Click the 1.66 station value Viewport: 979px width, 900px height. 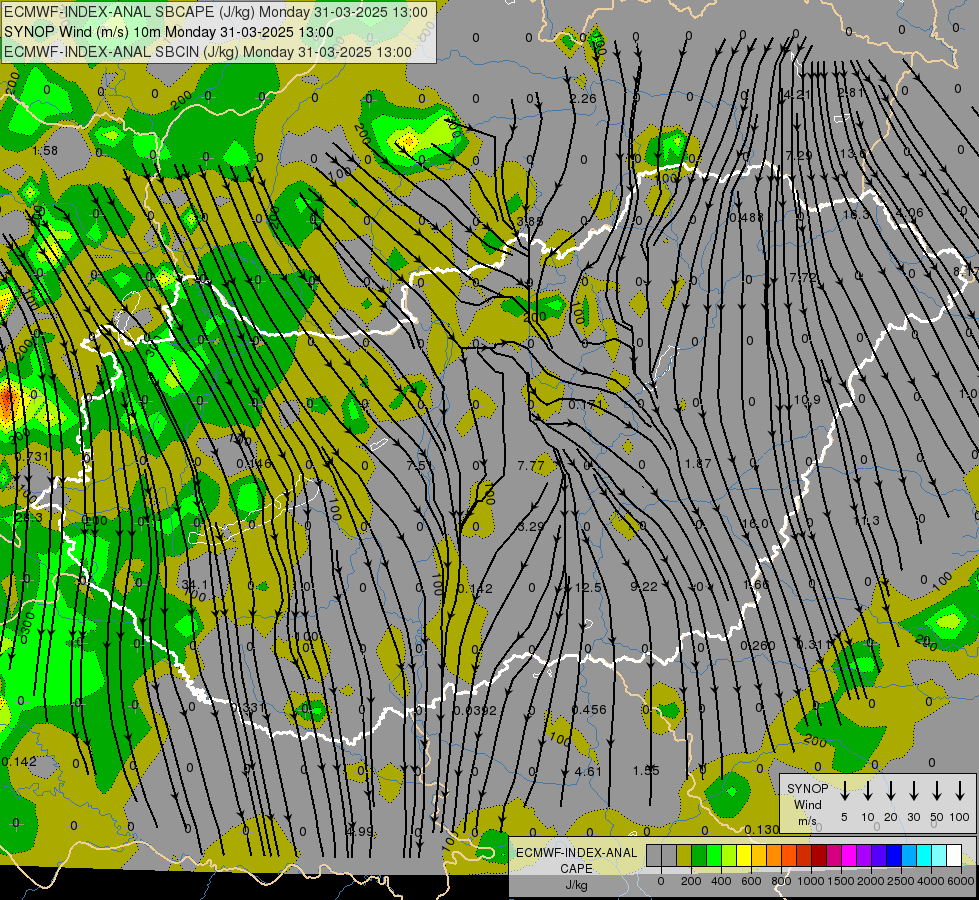756,585
